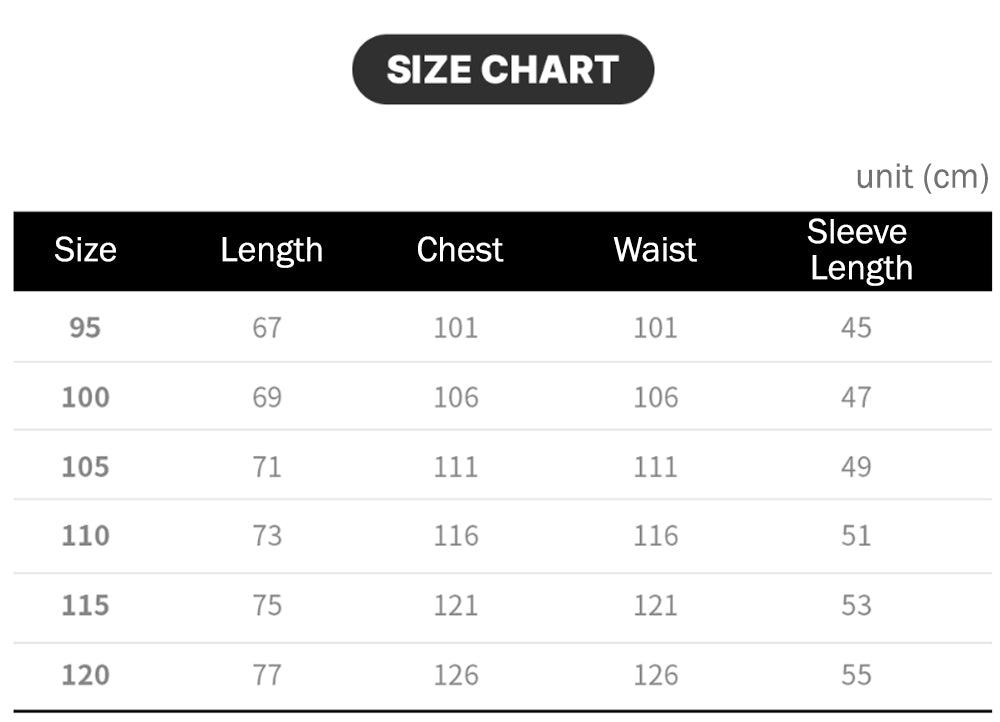This screenshot has height=722, width=1000.
Task: Click sleeve length value 55
Action: [856, 675]
